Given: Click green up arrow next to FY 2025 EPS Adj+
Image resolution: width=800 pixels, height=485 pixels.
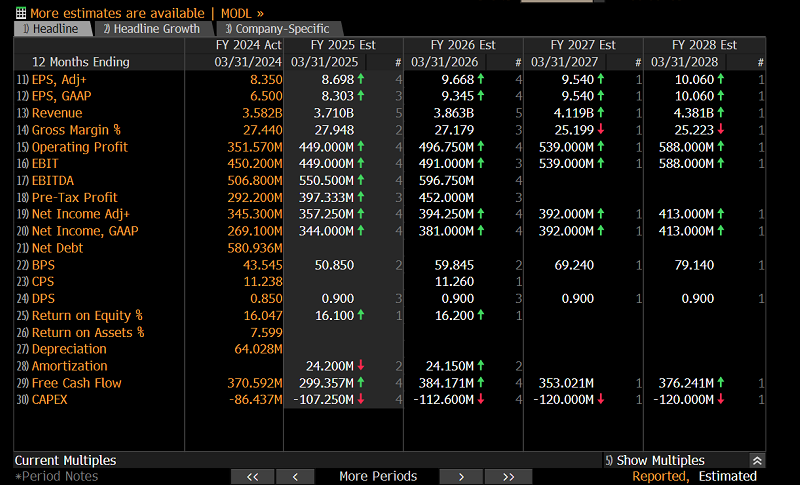Looking at the screenshot, I should pyautogui.click(x=361, y=79).
